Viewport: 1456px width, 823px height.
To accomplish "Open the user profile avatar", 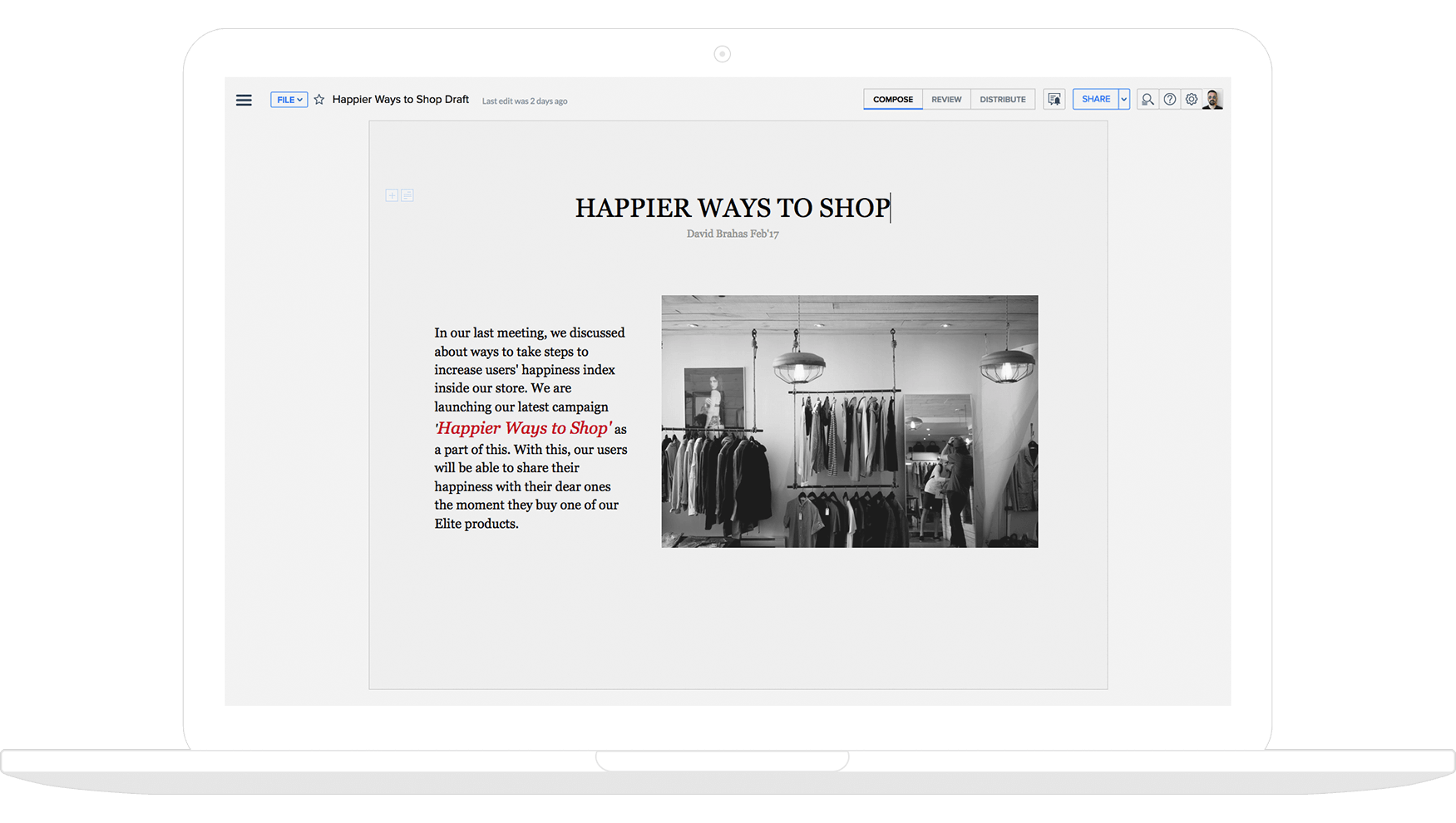I will coord(1213,100).
